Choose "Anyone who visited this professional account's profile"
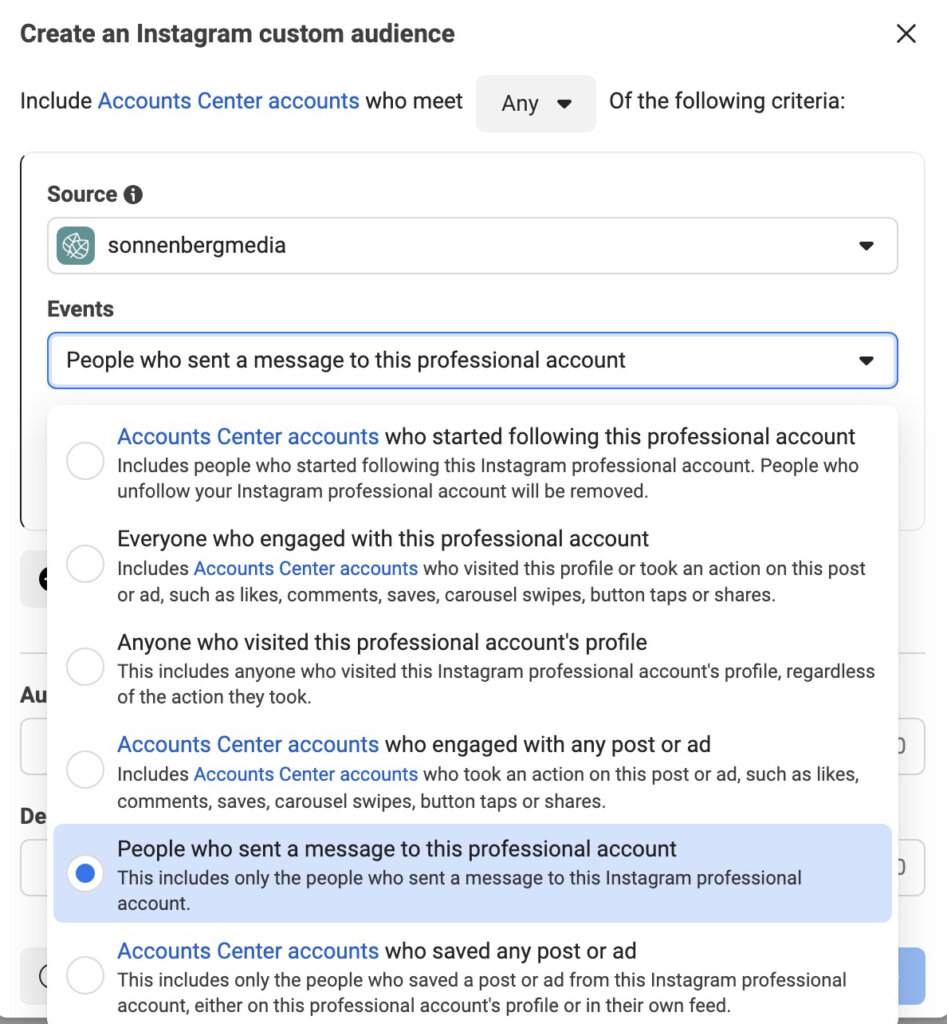This screenshot has height=1024, width=947. (x=85, y=666)
